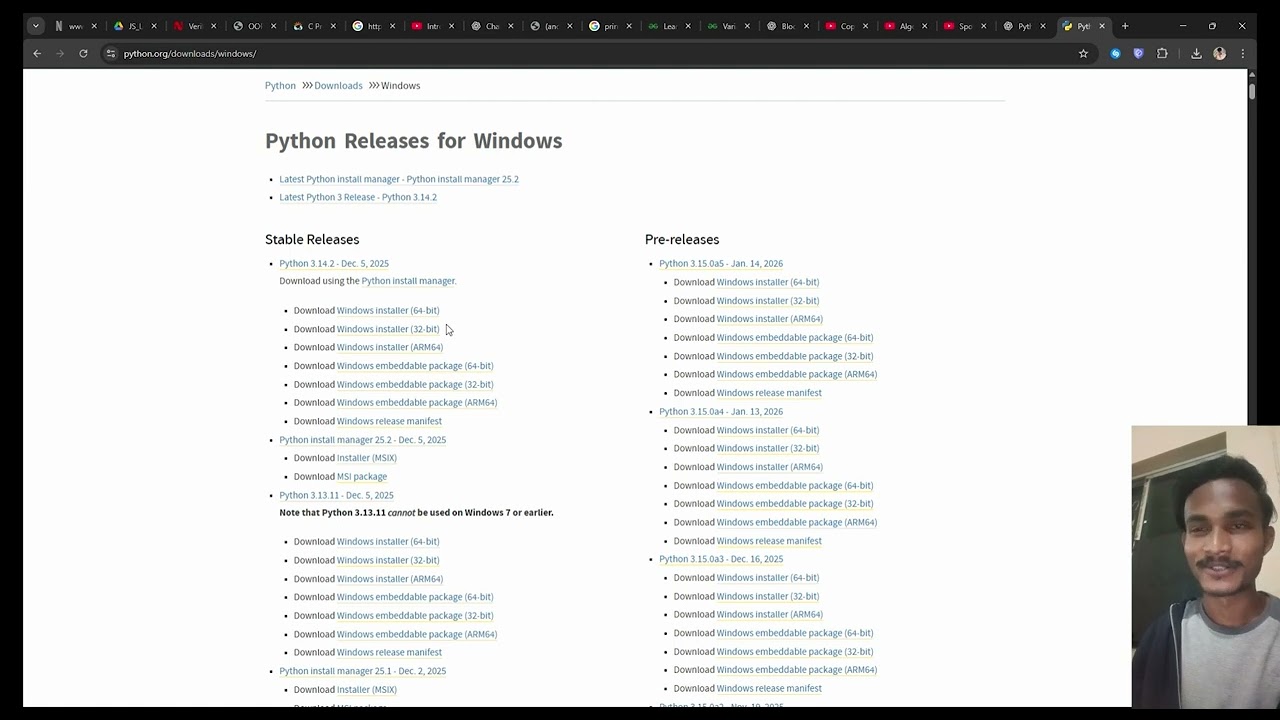Open Python 3.15.0a3 - Dec. 16, 2025 pre-release
The image size is (1280, 720).
(721, 559)
